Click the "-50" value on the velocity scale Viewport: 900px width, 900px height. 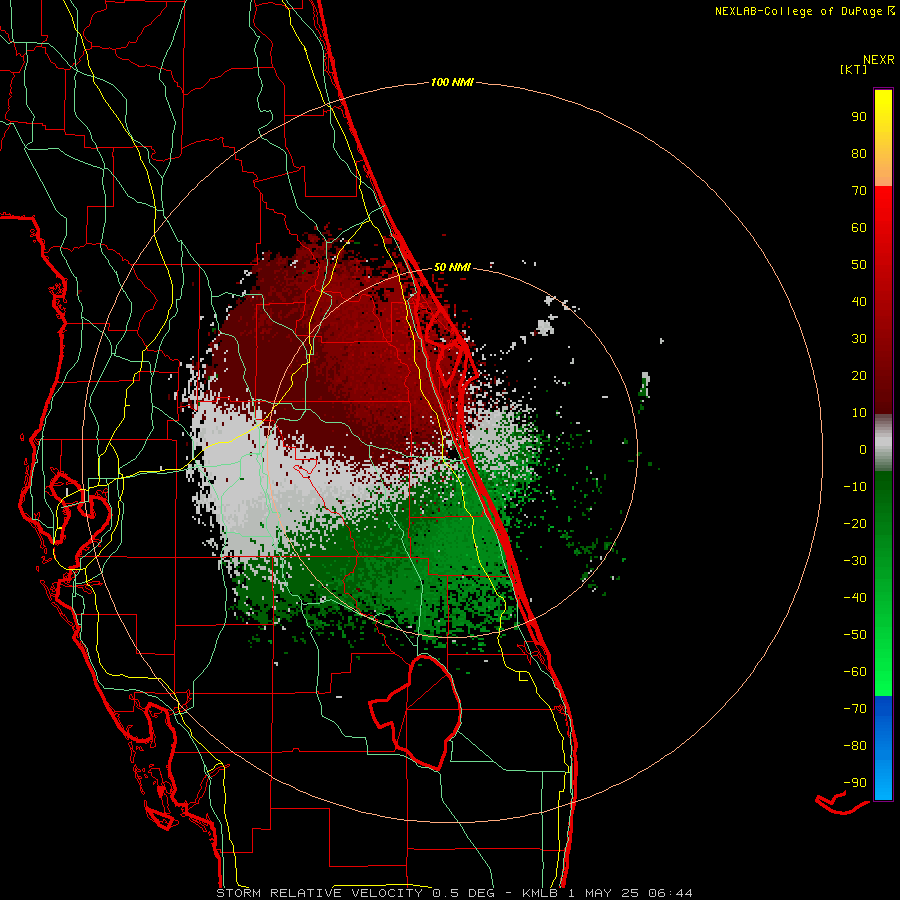(855, 635)
